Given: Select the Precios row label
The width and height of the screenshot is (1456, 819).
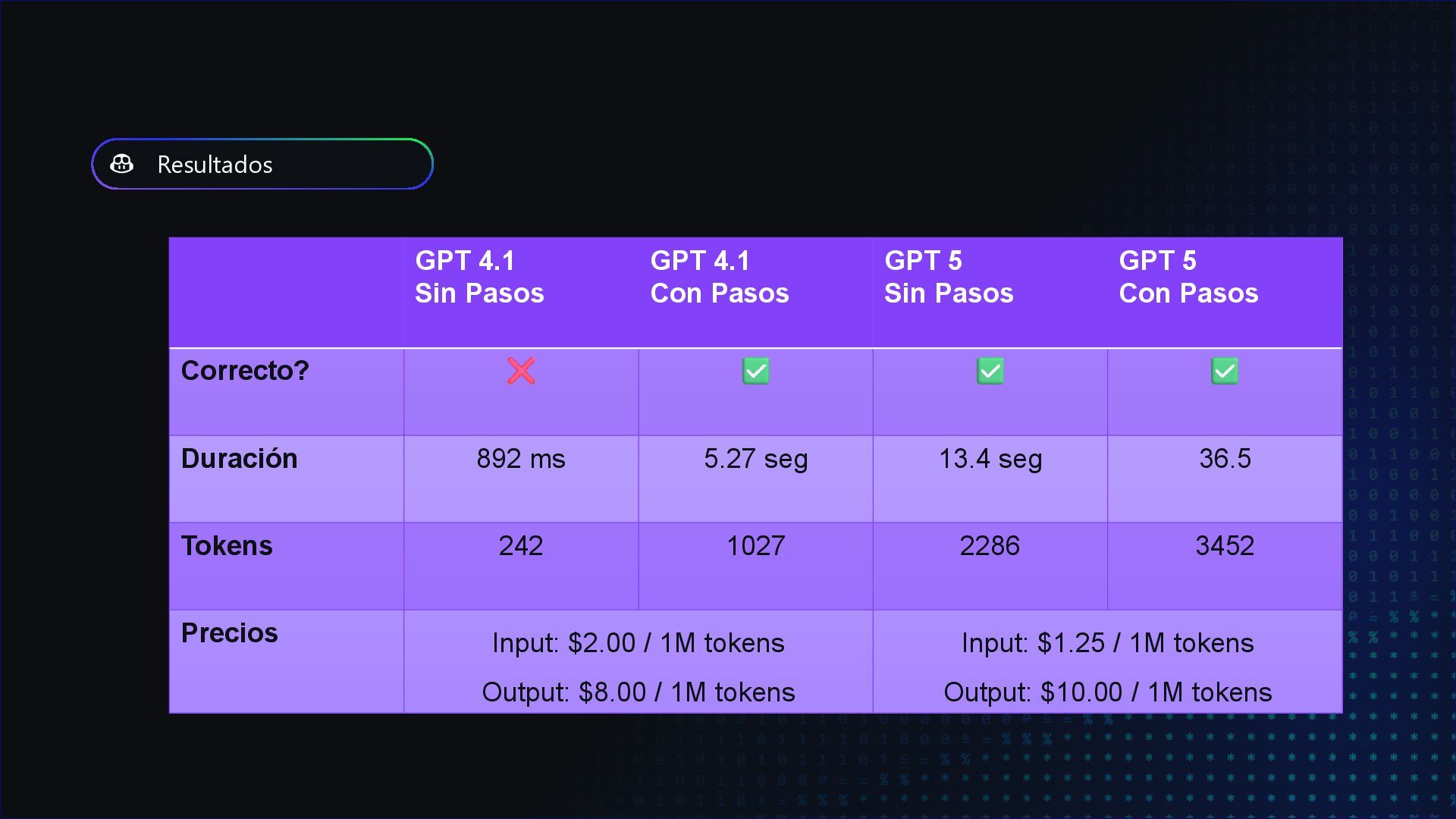Looking at the screenshot, I should tap(229, 633).
